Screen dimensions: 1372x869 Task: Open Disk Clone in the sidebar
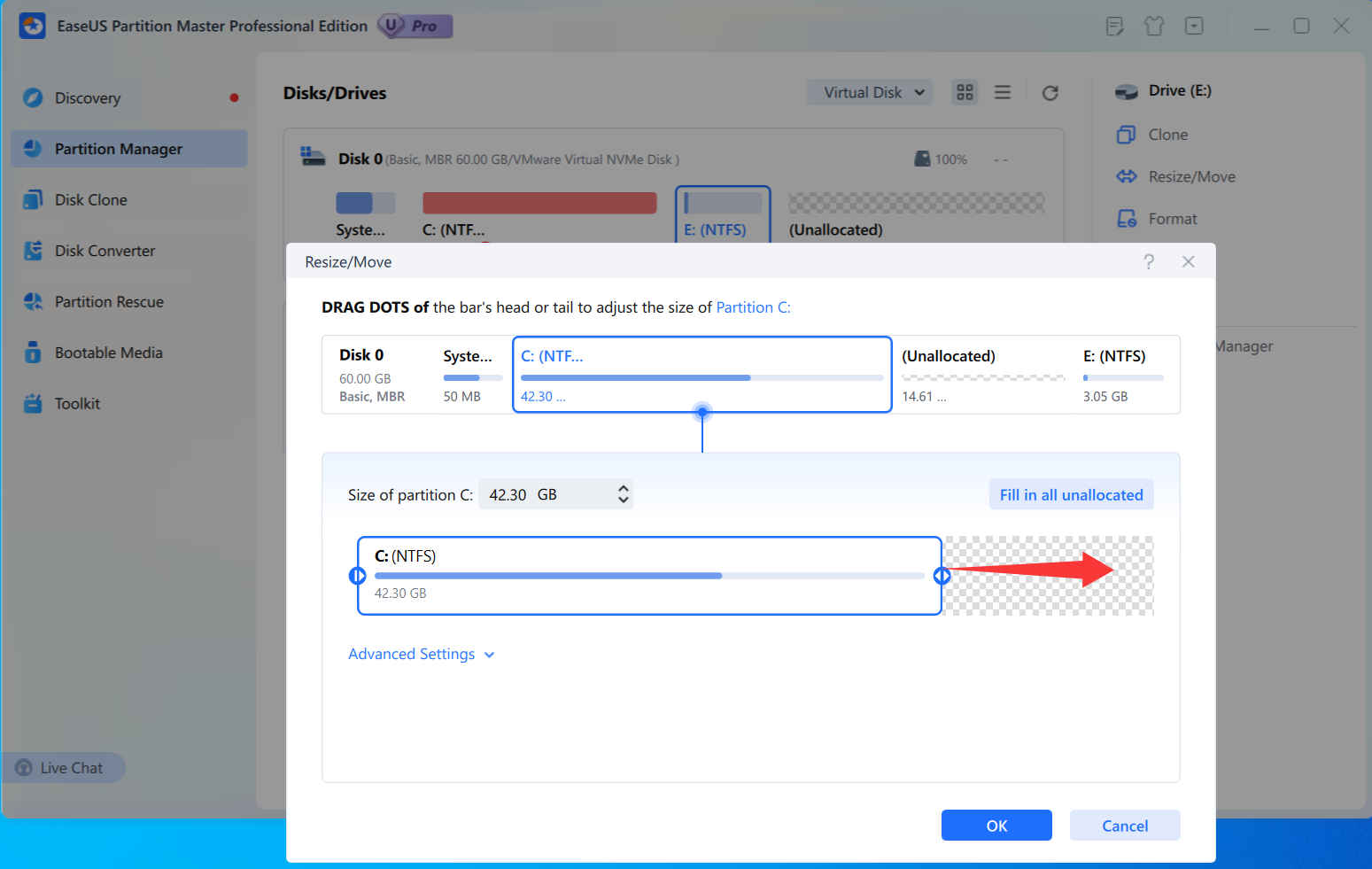129,200
